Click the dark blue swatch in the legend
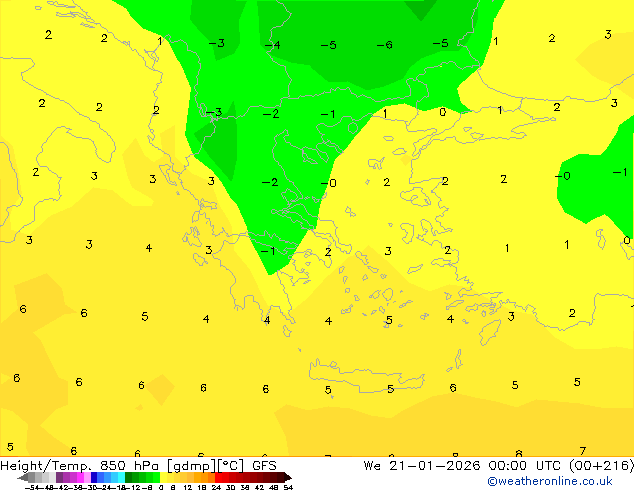This screenshot has width=634, height=490. click(x=94, y=477)
